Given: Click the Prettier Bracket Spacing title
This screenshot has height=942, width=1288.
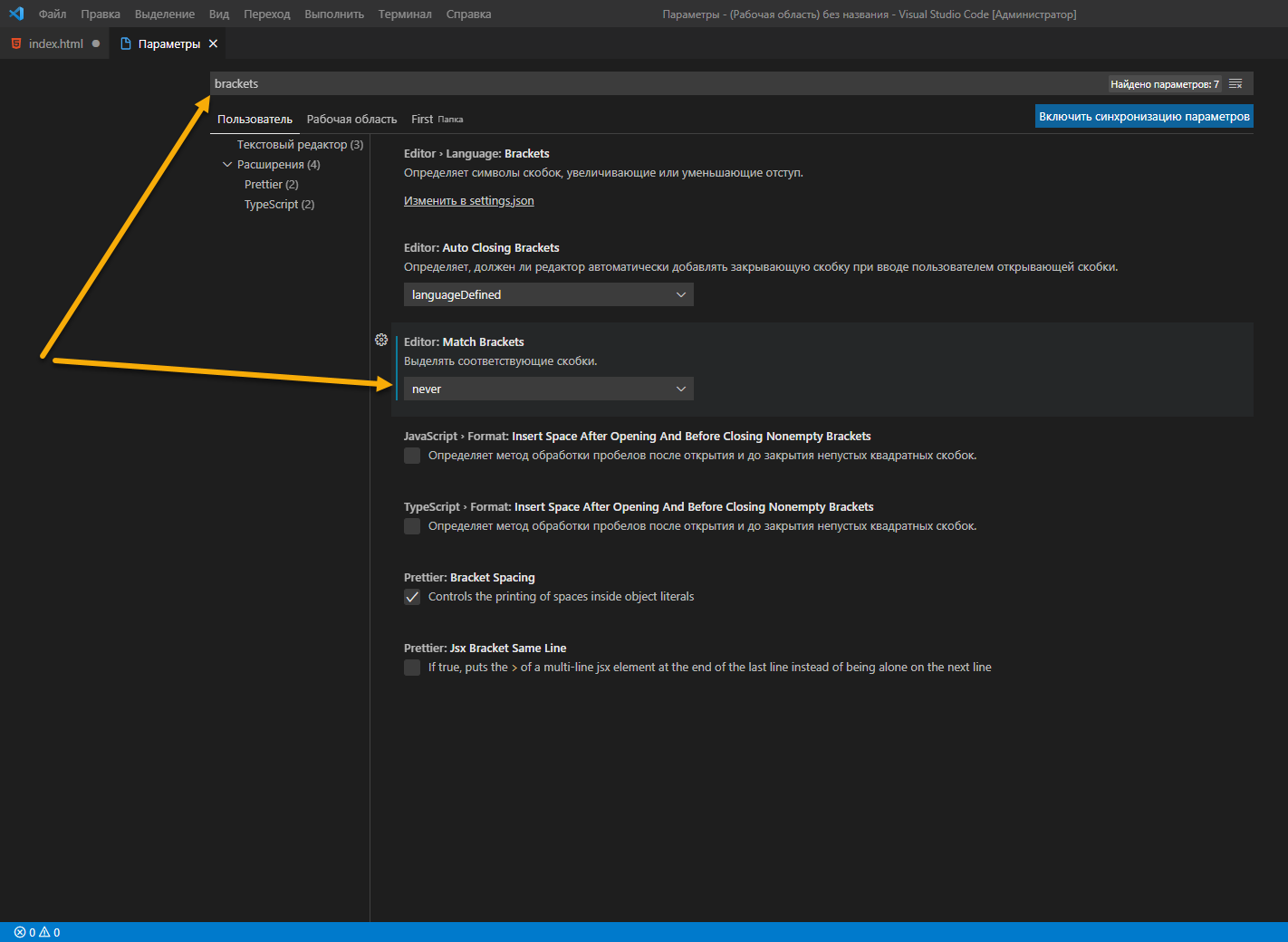Looking at the screenshot, I should 469,577.
